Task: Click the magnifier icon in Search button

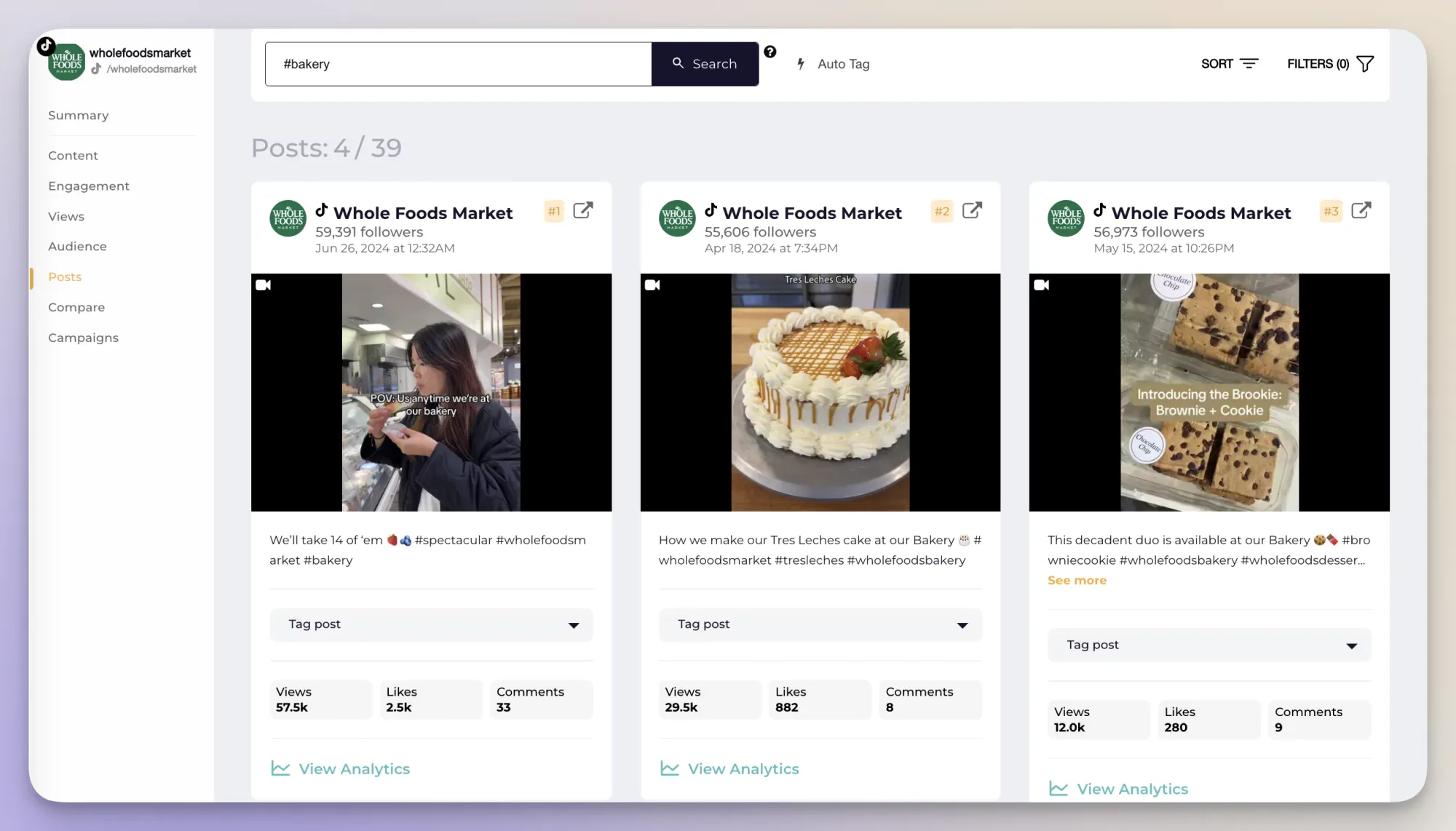Action: [x=678, y=63]
